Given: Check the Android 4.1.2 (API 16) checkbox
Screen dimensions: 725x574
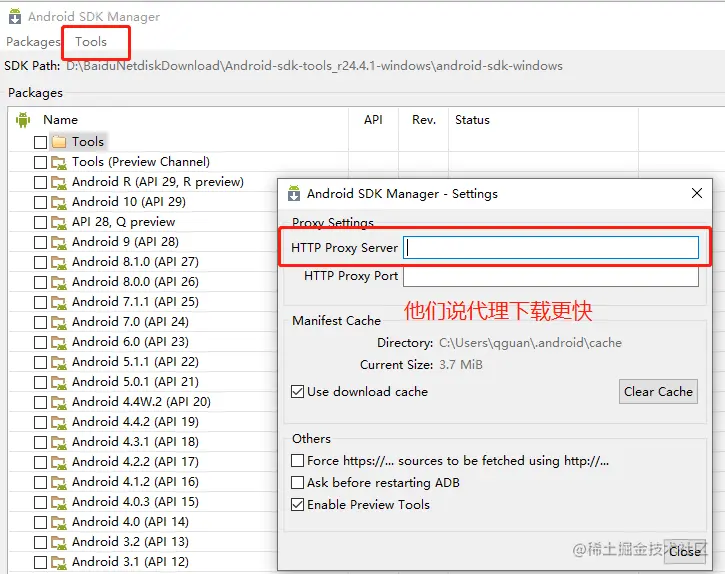Looking at the screenshot, I should click(40, 482).
